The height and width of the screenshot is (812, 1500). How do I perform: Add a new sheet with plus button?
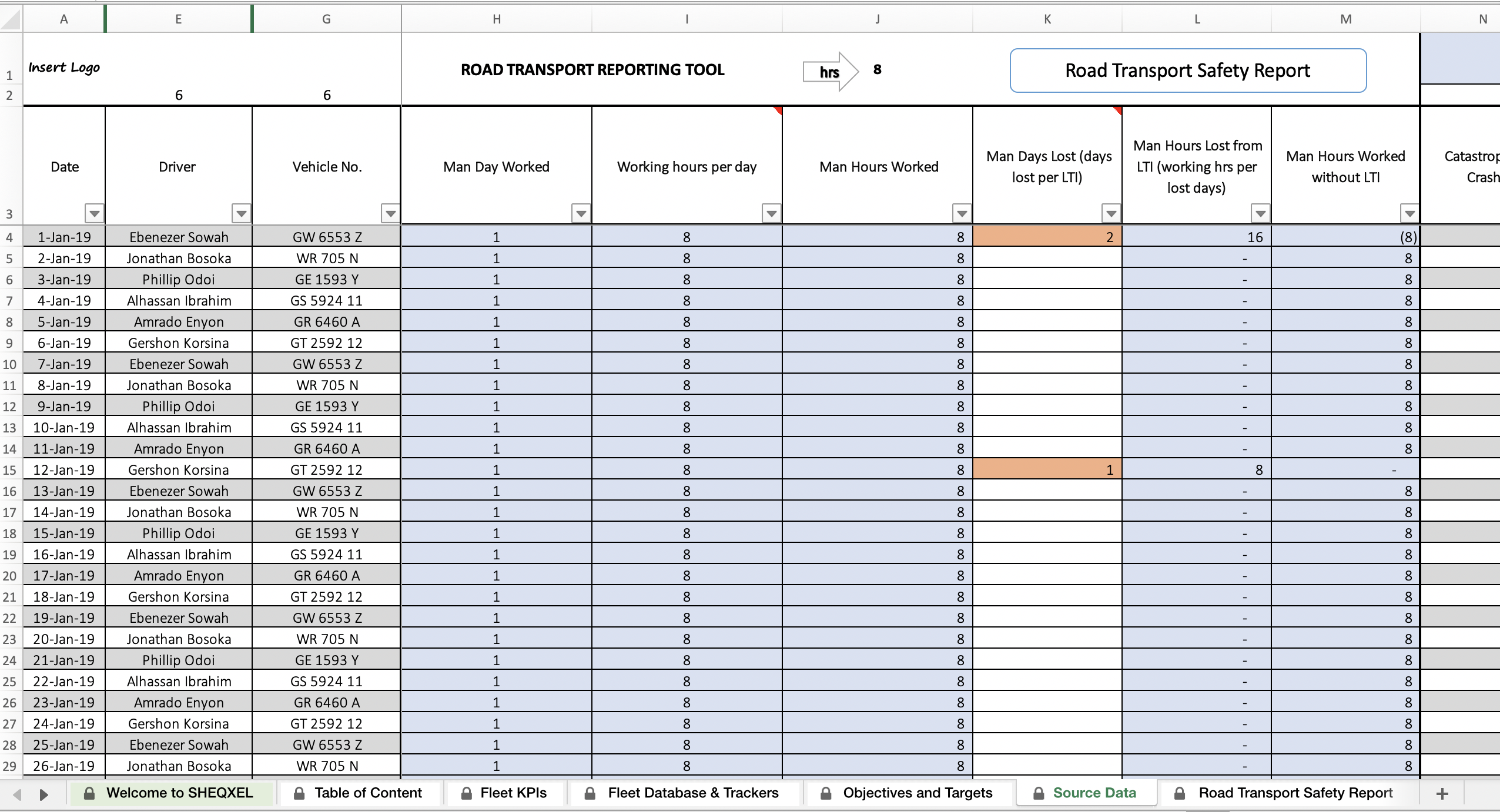click(x=1442, y=794)
